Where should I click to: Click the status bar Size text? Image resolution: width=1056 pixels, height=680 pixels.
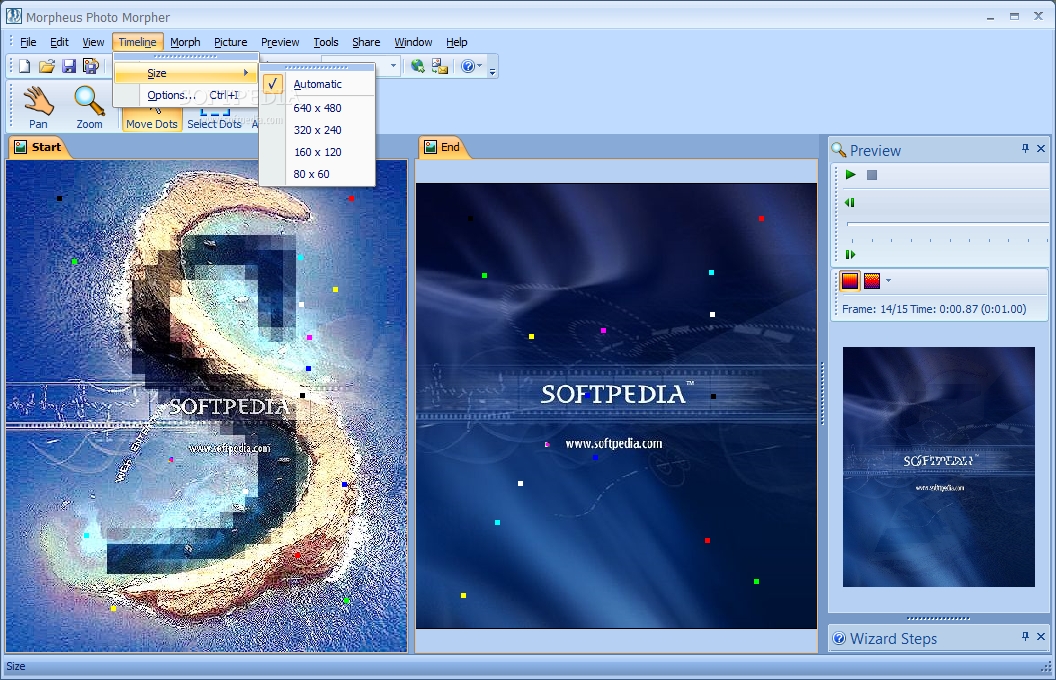point(15,666)
